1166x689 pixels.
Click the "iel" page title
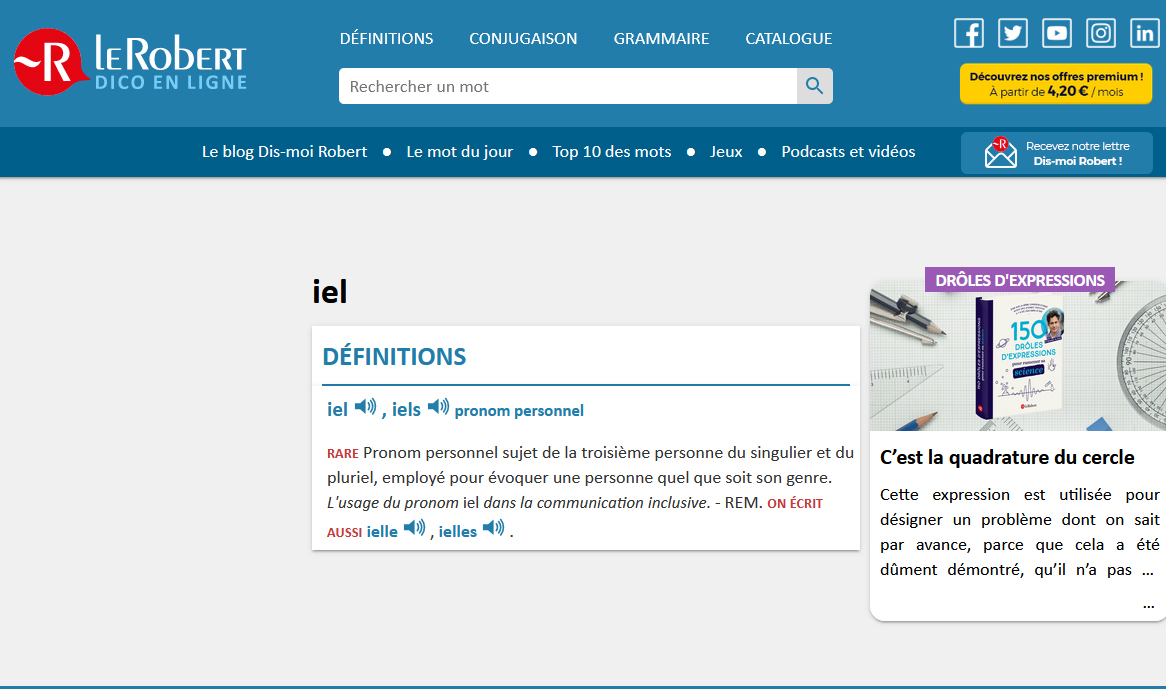click(329, 291)
